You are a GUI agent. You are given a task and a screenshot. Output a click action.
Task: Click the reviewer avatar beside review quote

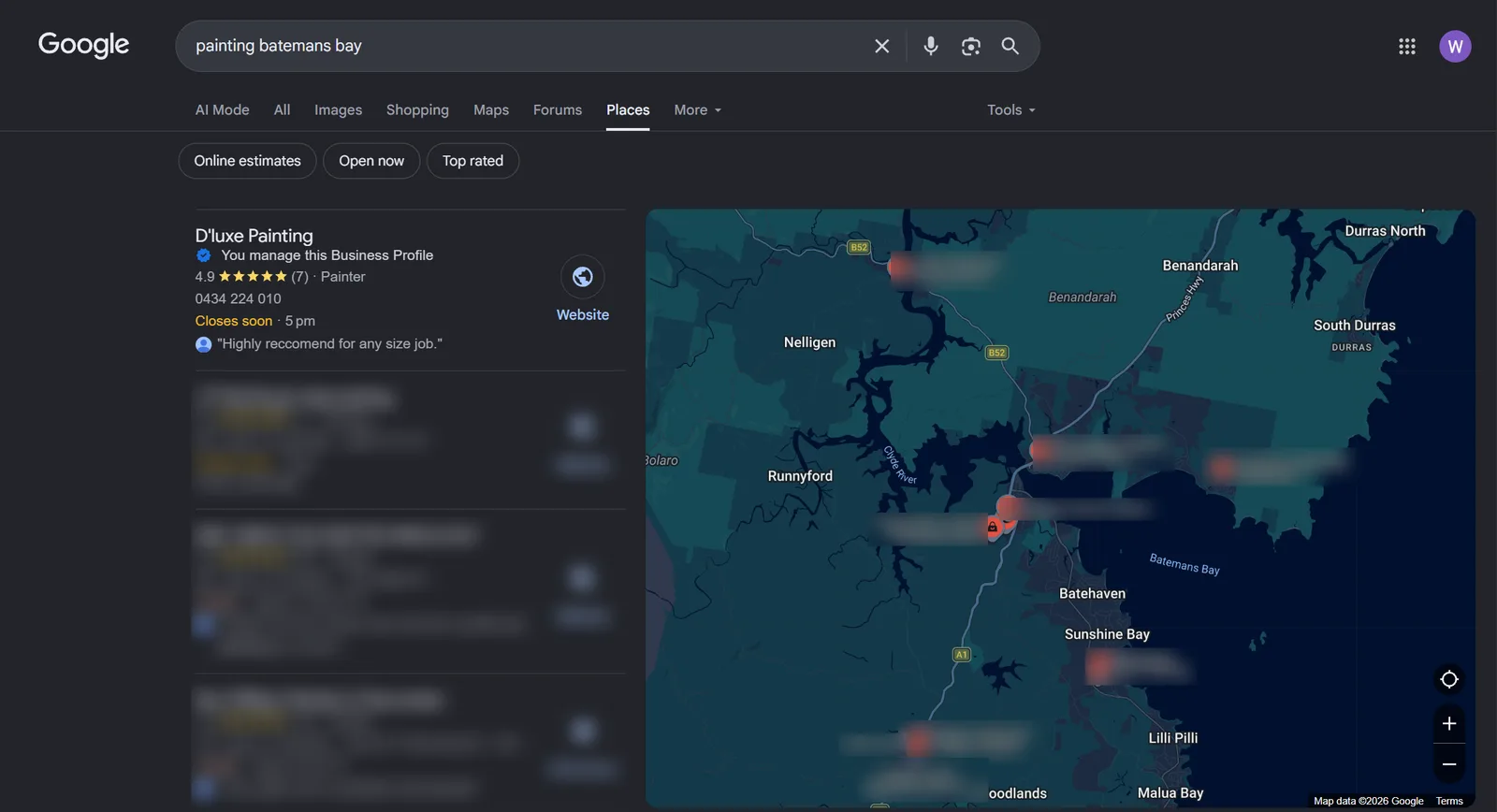203,344
